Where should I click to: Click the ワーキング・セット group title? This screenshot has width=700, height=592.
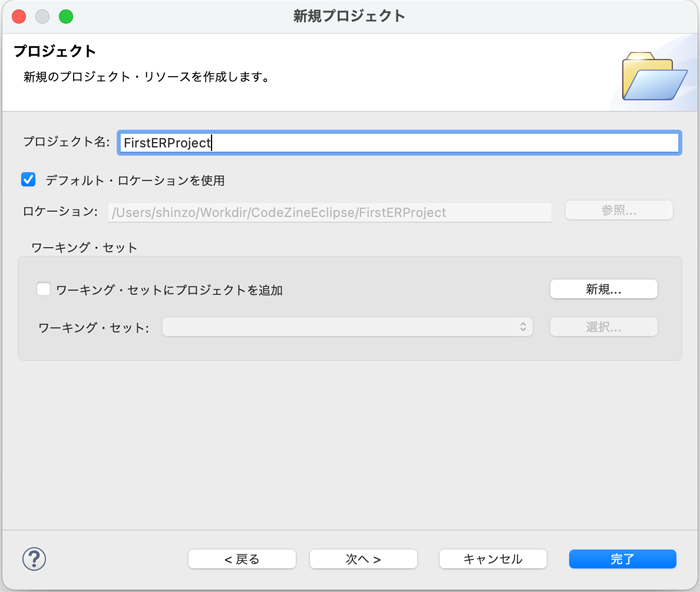(84, 247)
